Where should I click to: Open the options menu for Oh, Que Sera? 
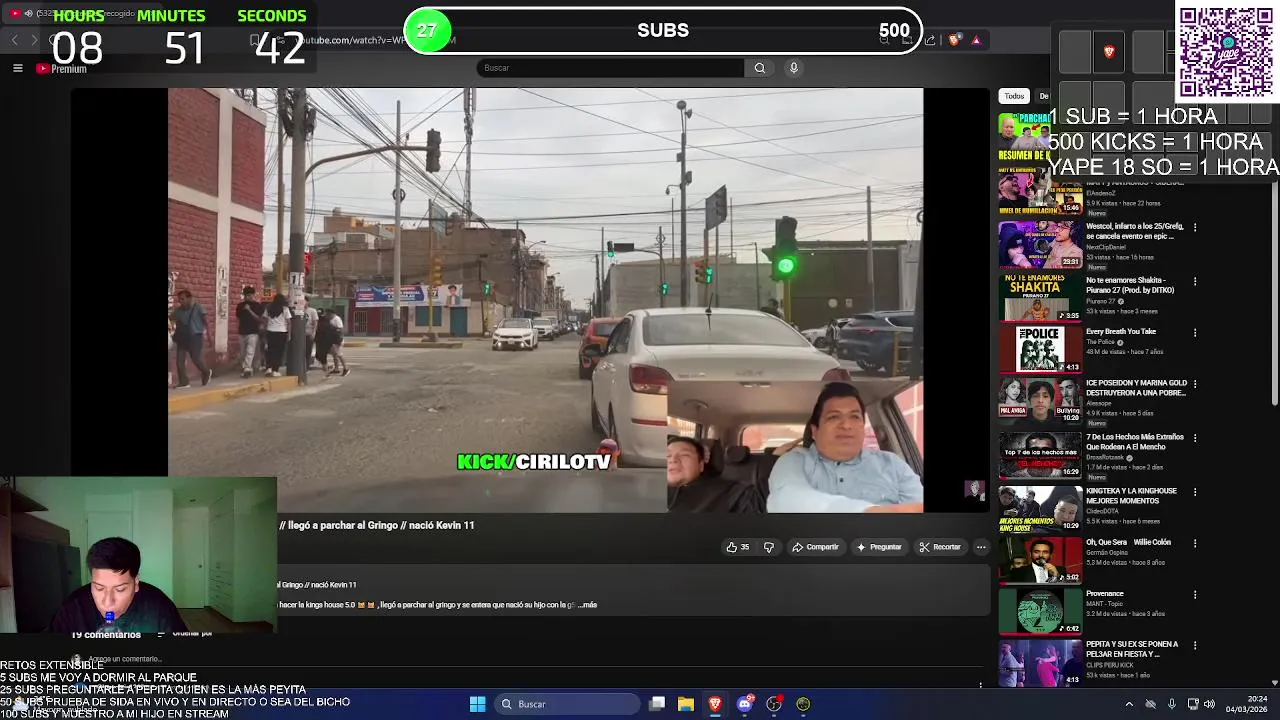coord(1194,543)
